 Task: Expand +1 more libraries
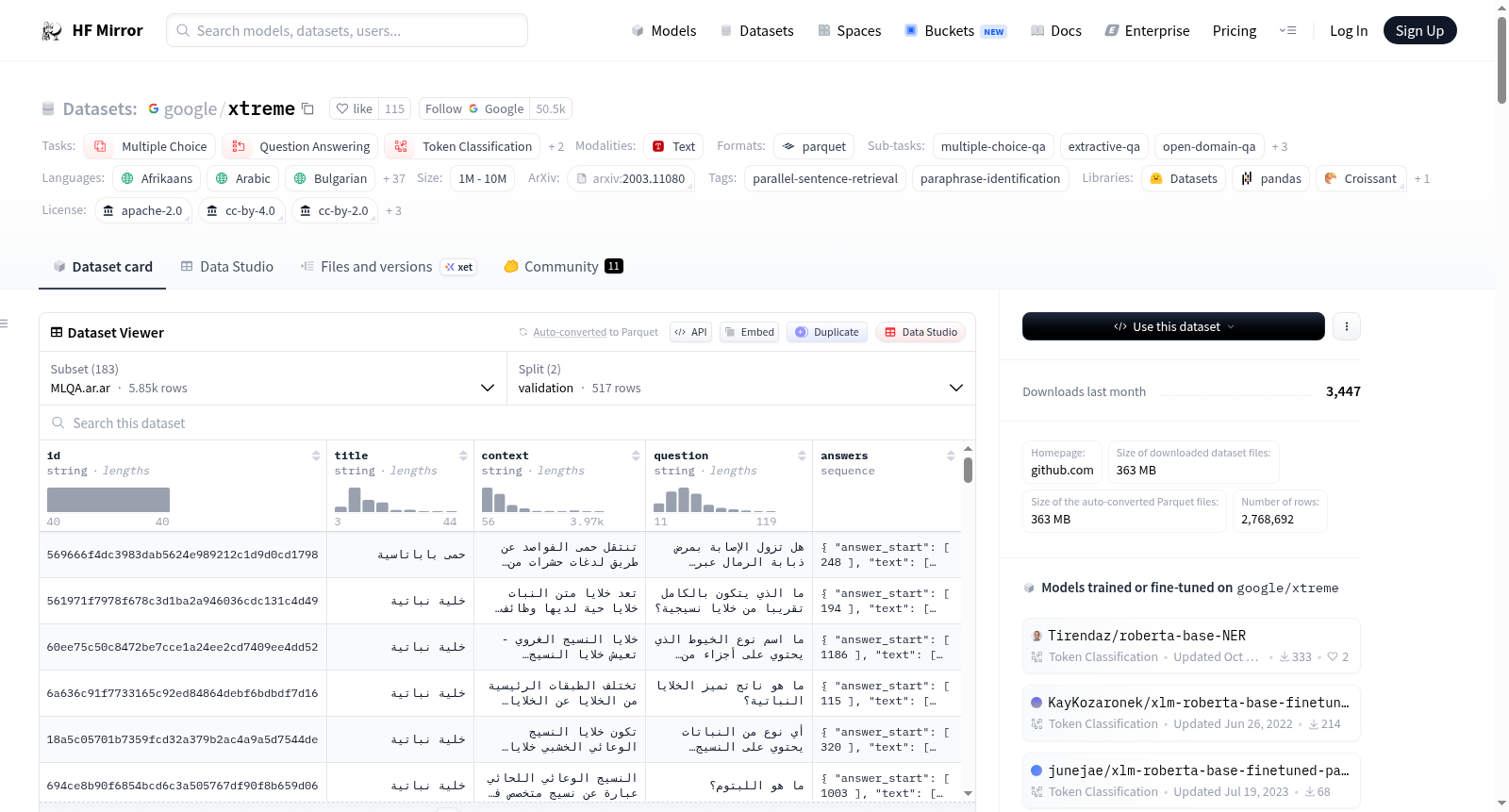click(x=1422, y=178)
